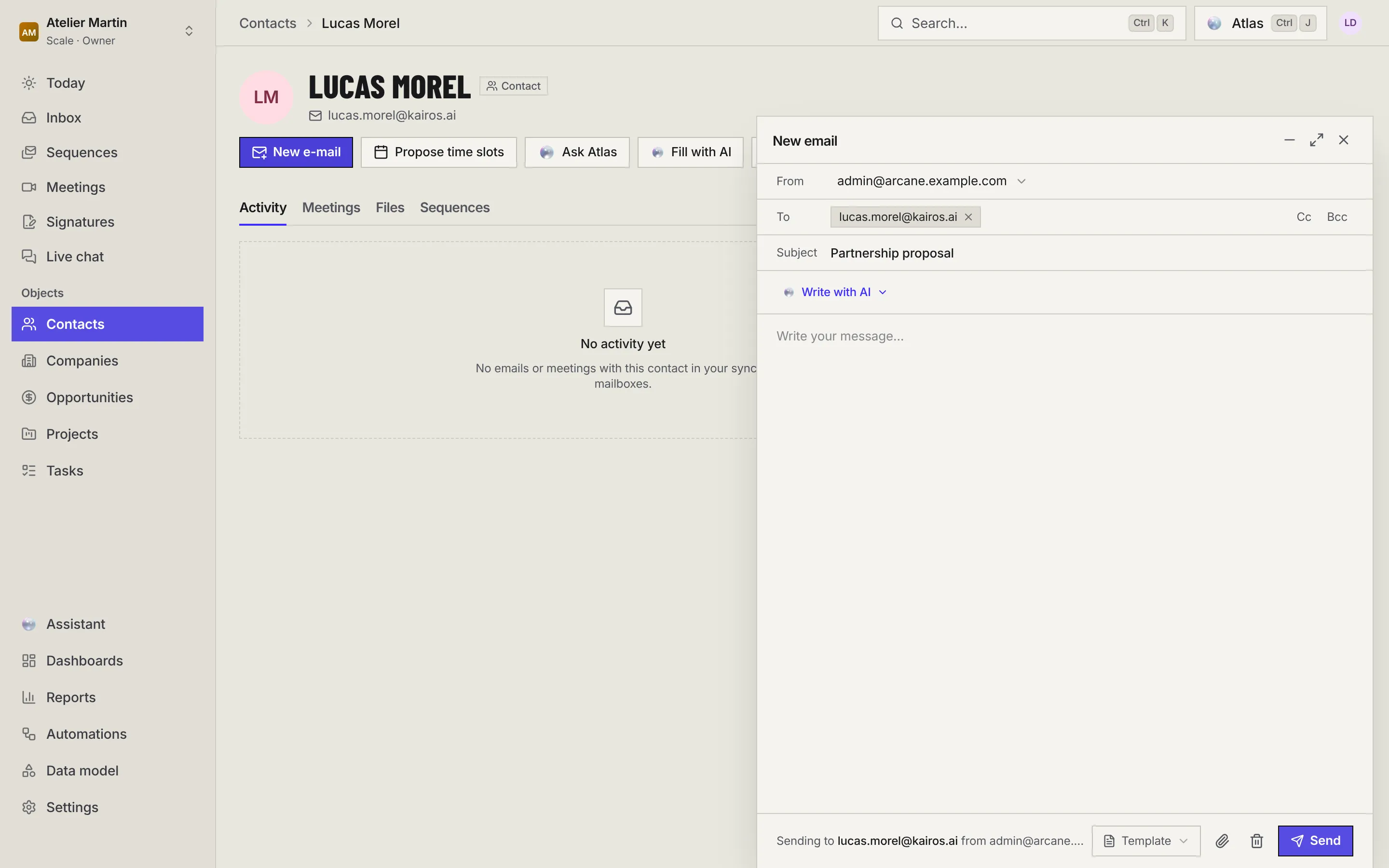Click Propose time slots button
This screenshot has width=1389, height=868.
coord(438,152)
